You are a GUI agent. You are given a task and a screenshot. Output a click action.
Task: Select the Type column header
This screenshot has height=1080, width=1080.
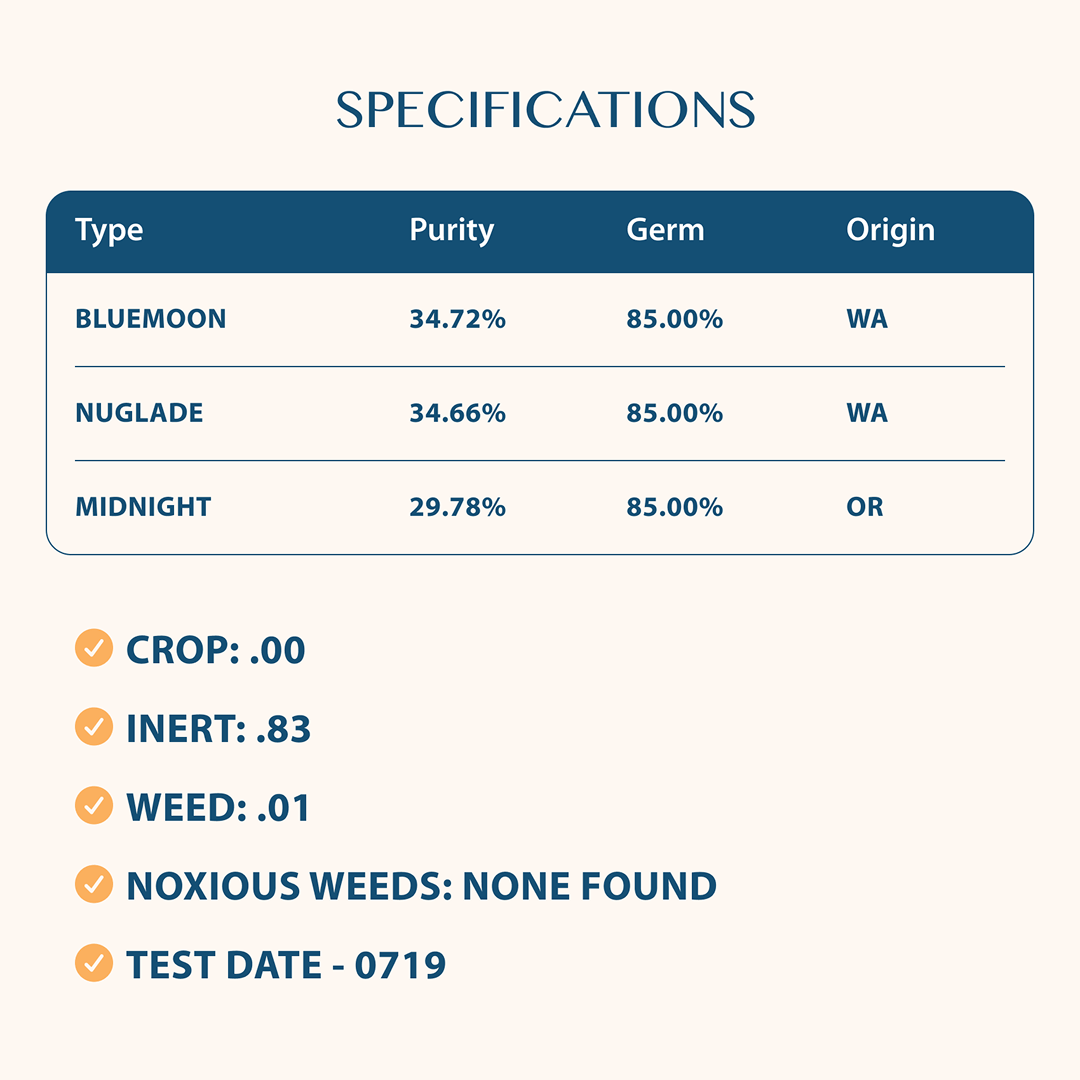109,231
